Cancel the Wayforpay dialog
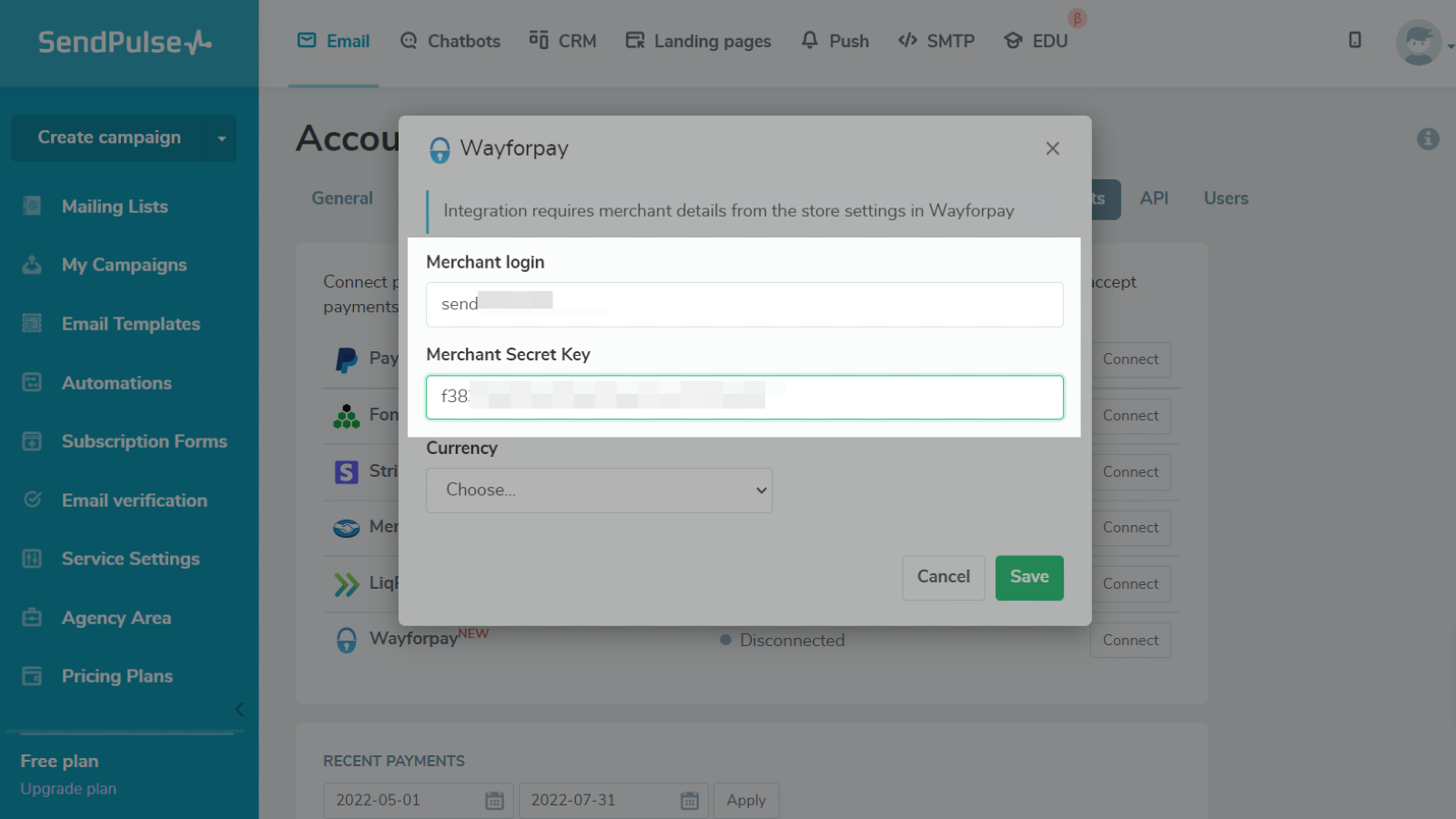 [x=943, y=578]
